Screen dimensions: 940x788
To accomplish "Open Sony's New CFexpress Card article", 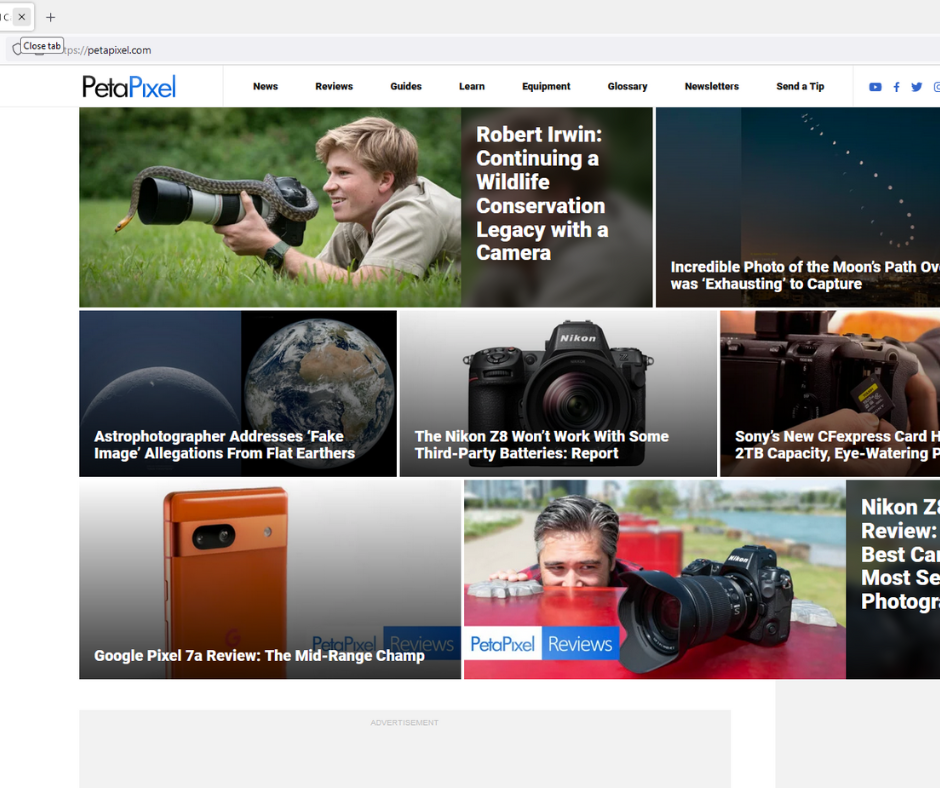I will pyautogui.click(x=837, y=444).
